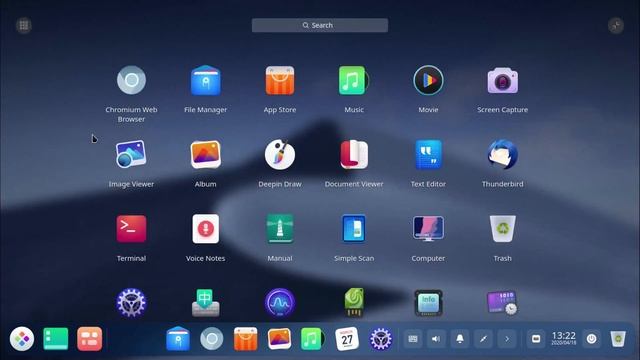Open Trash from the launcher grid

(x=502, y=229)
